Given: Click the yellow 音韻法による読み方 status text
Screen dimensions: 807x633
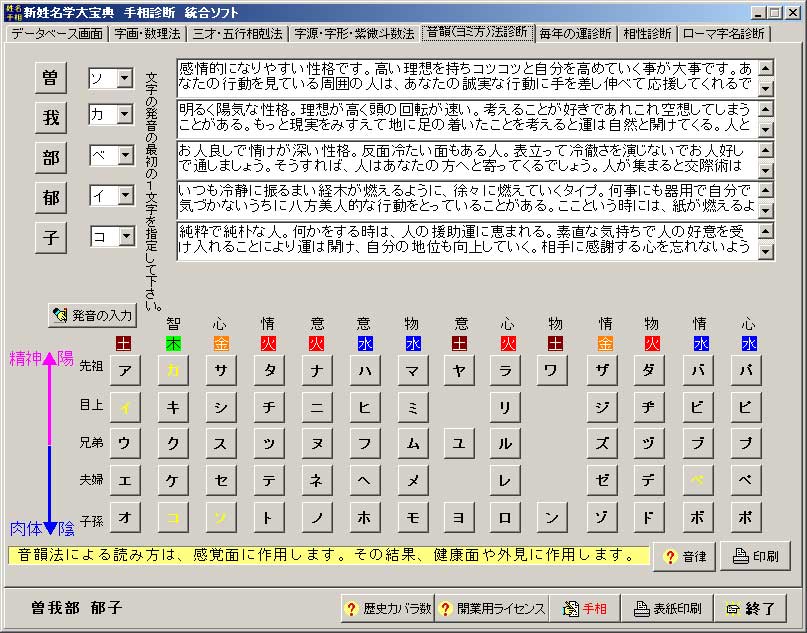Looking at the screenshot, I should (x=328, y=555).
